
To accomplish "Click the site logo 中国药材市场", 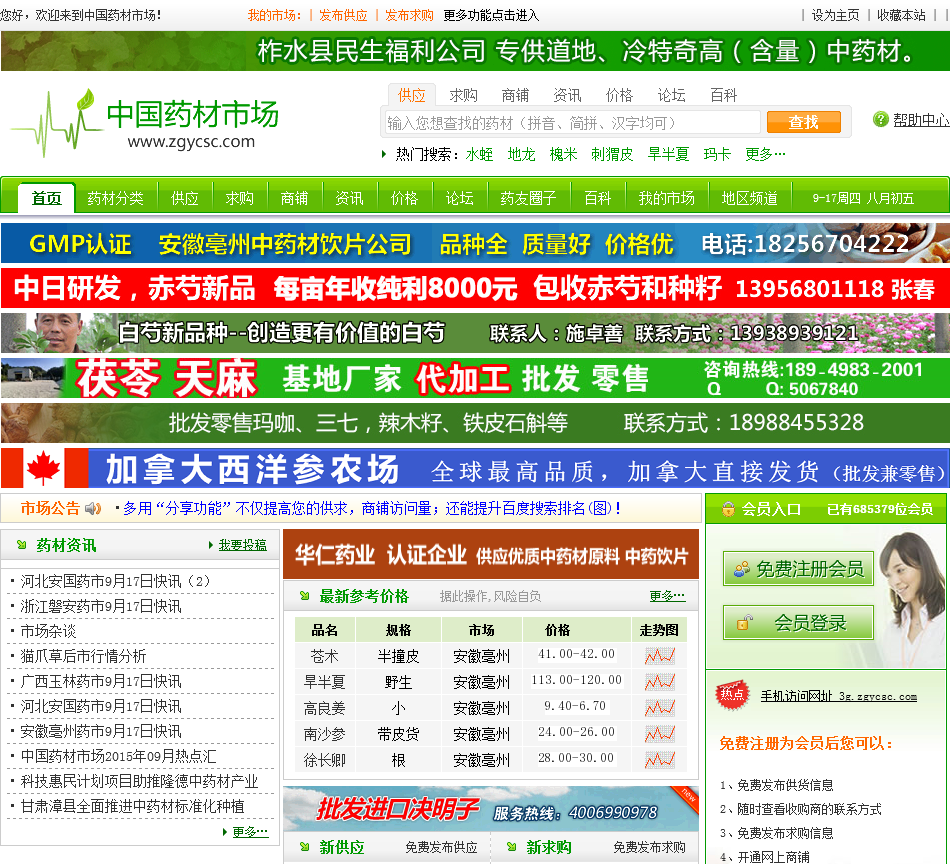I will tap(145, 124).
